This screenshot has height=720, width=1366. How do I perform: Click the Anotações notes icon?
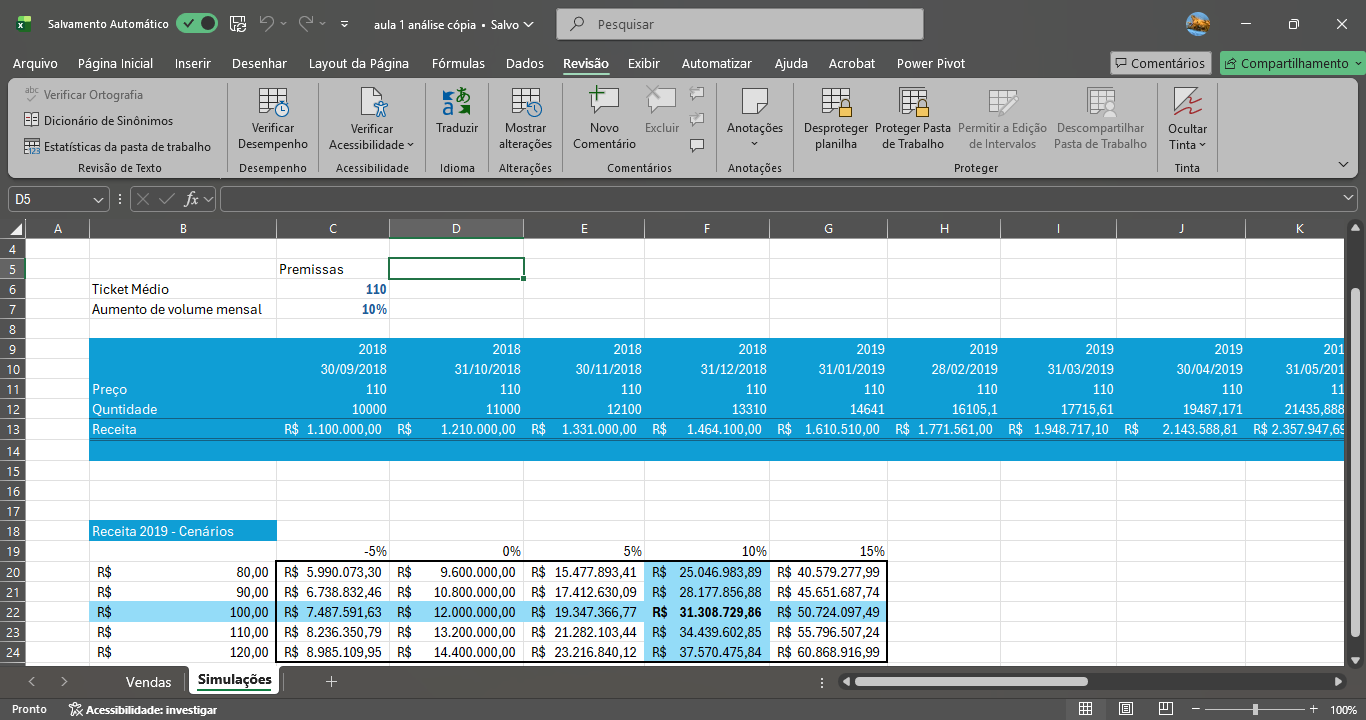[755, 102]
